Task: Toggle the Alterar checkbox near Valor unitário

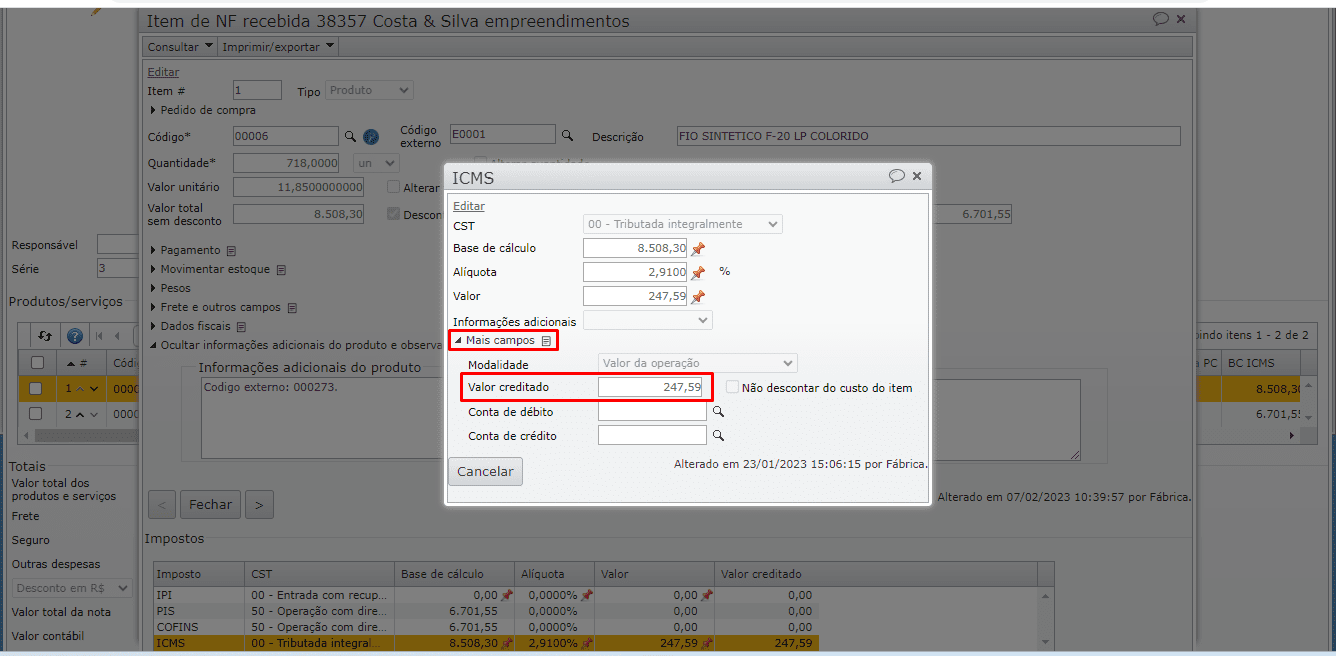Action: (393, 187)
